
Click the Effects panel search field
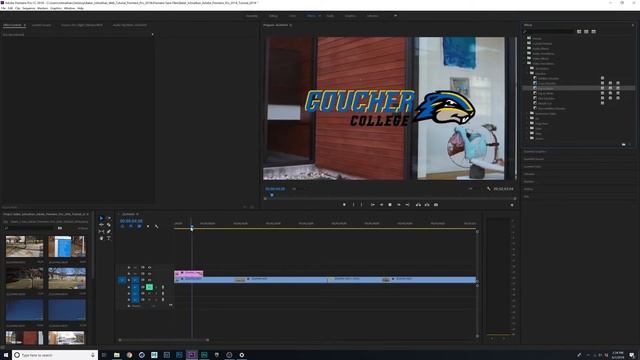click(x=548, y=31)
